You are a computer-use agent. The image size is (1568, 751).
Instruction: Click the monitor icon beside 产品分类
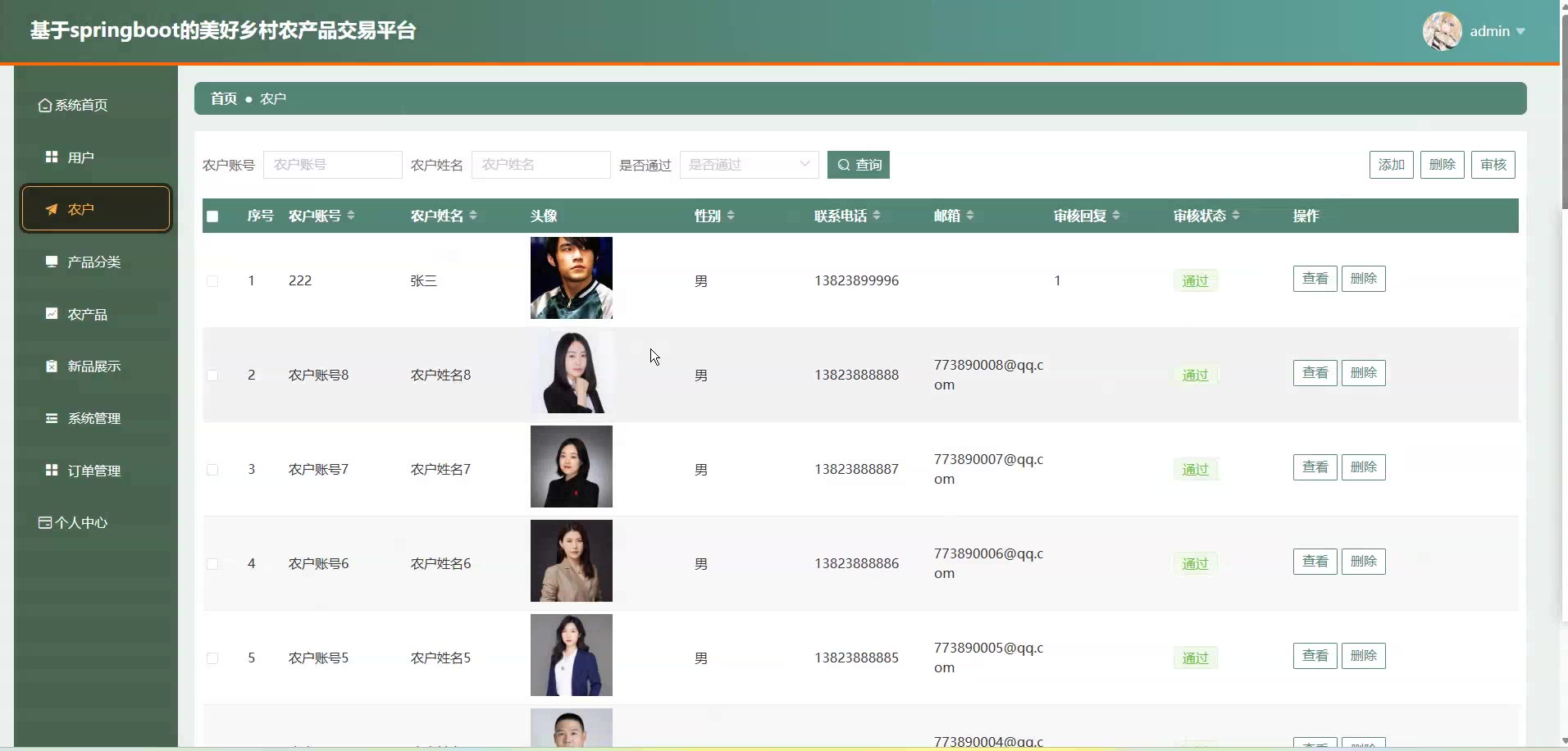(52, 262)
